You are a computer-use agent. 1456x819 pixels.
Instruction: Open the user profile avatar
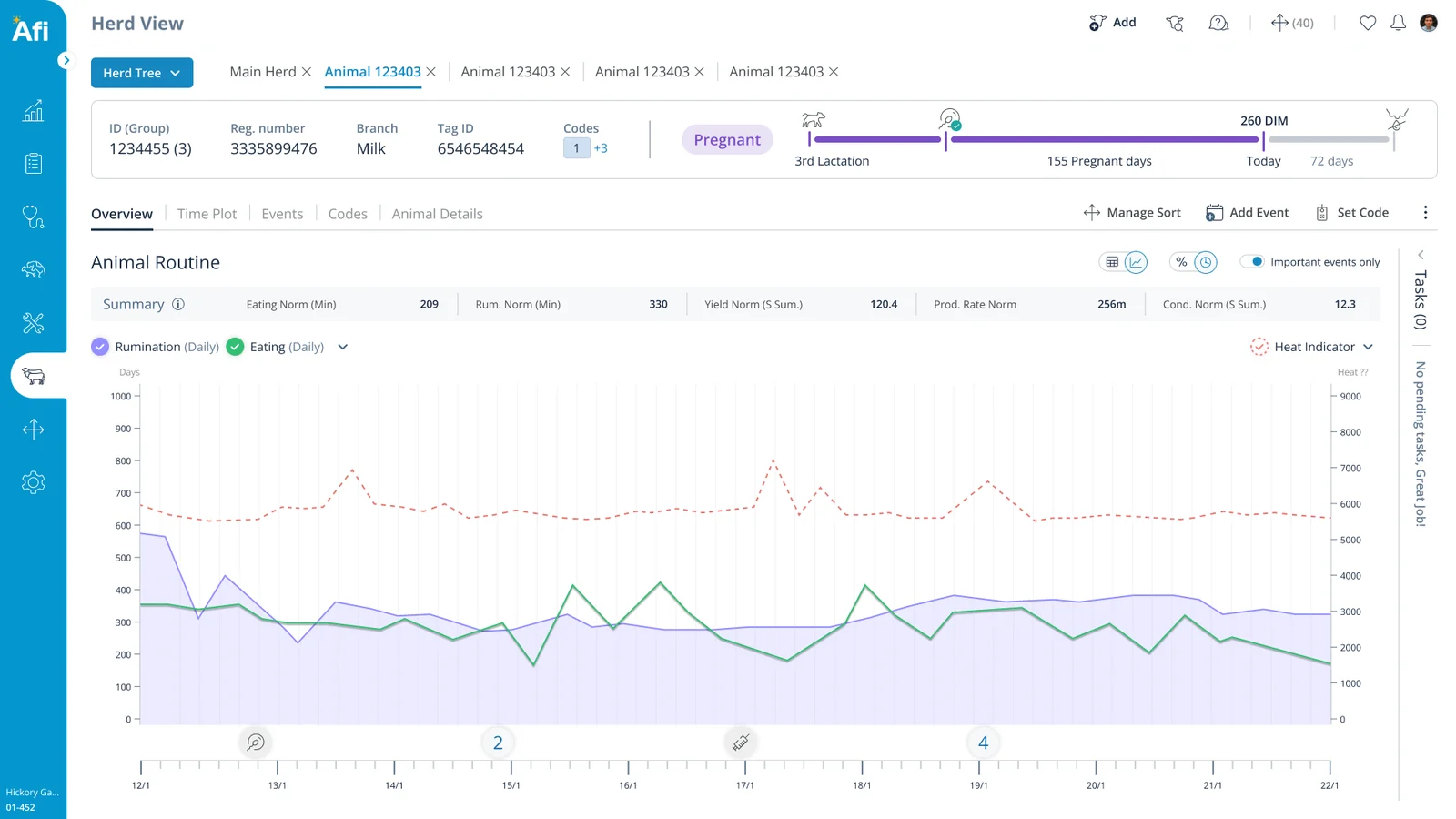pos(1429,23)
